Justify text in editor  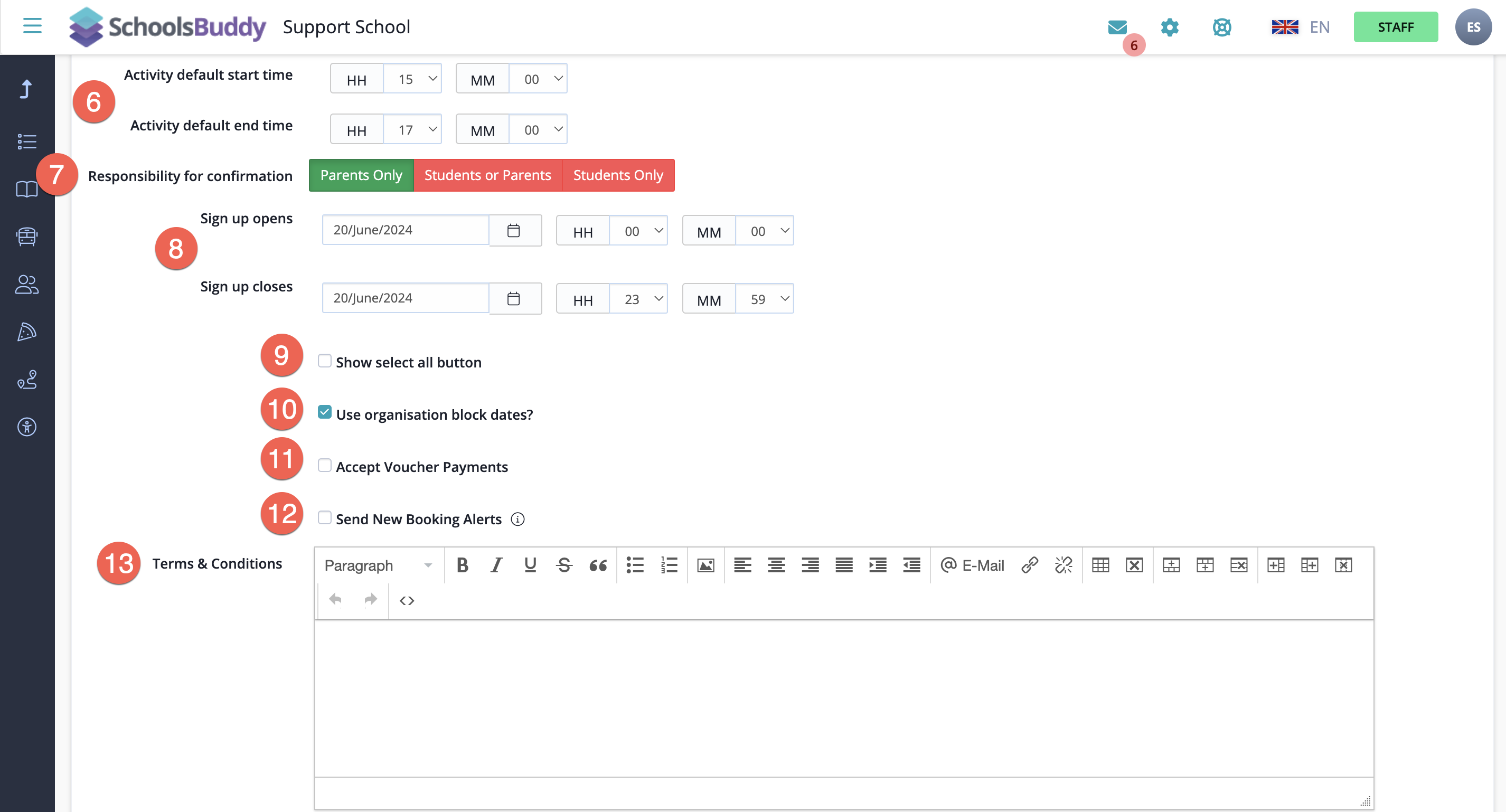(x=844, y=565)
